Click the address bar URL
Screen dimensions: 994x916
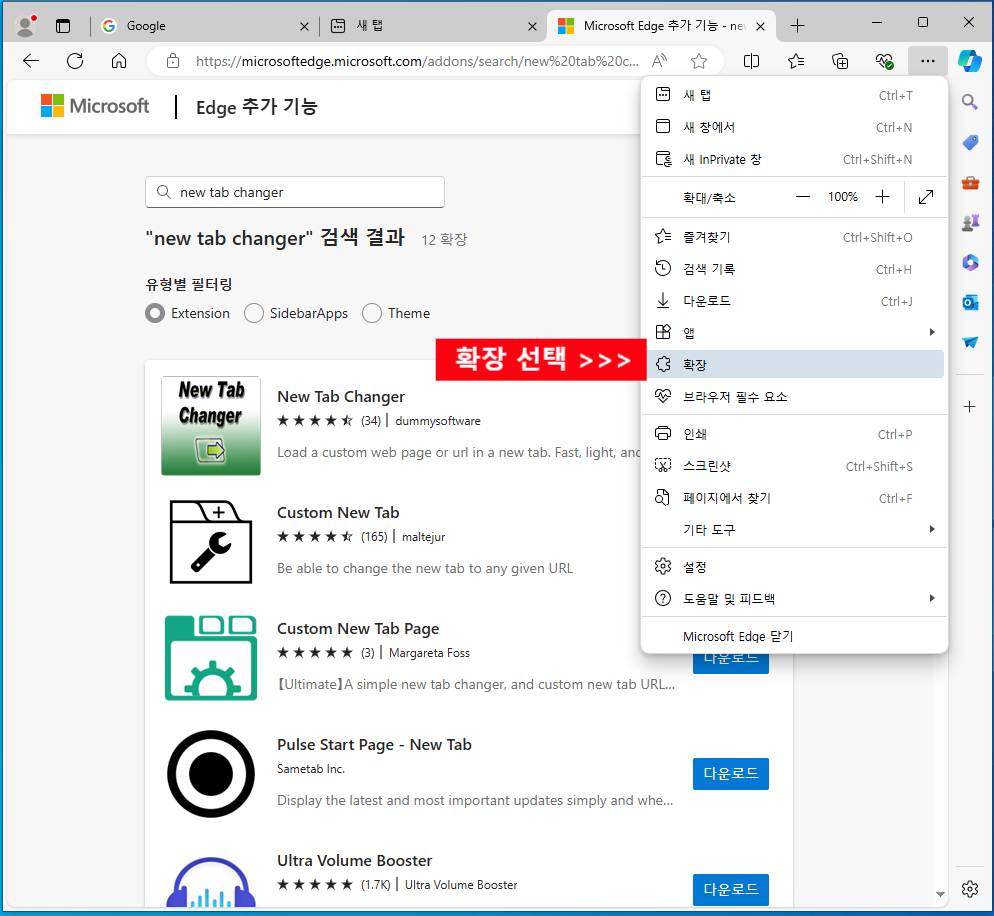(x=417, y=61)
